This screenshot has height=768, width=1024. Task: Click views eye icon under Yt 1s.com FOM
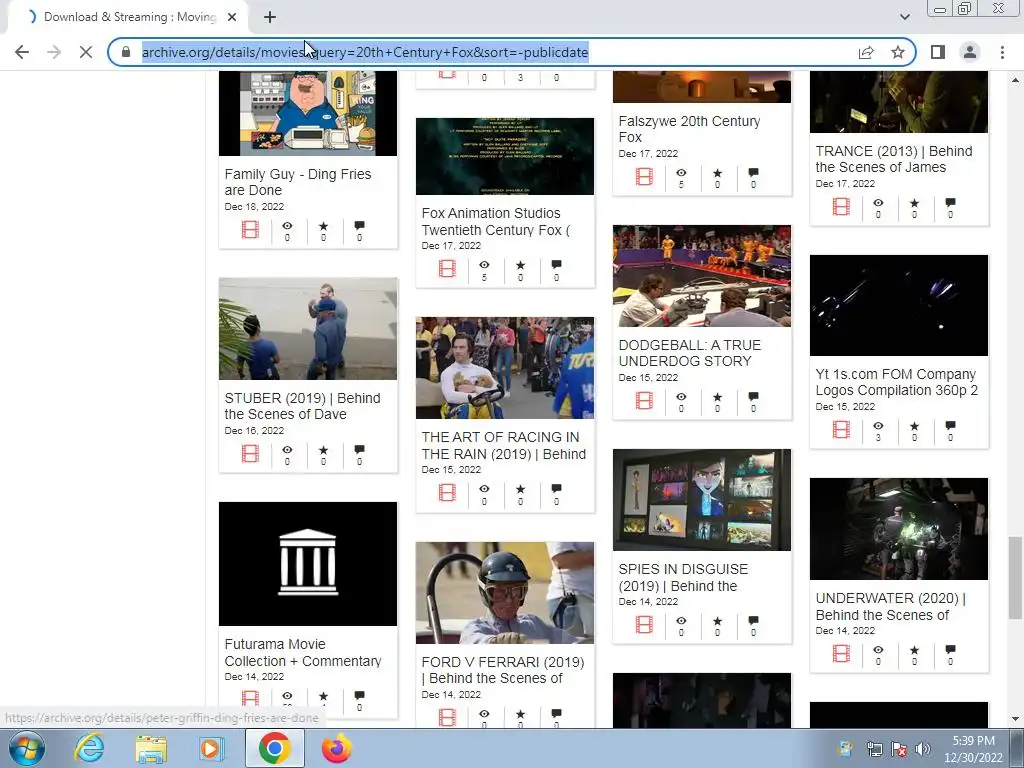pyautogui.click(x=878, y=426)
